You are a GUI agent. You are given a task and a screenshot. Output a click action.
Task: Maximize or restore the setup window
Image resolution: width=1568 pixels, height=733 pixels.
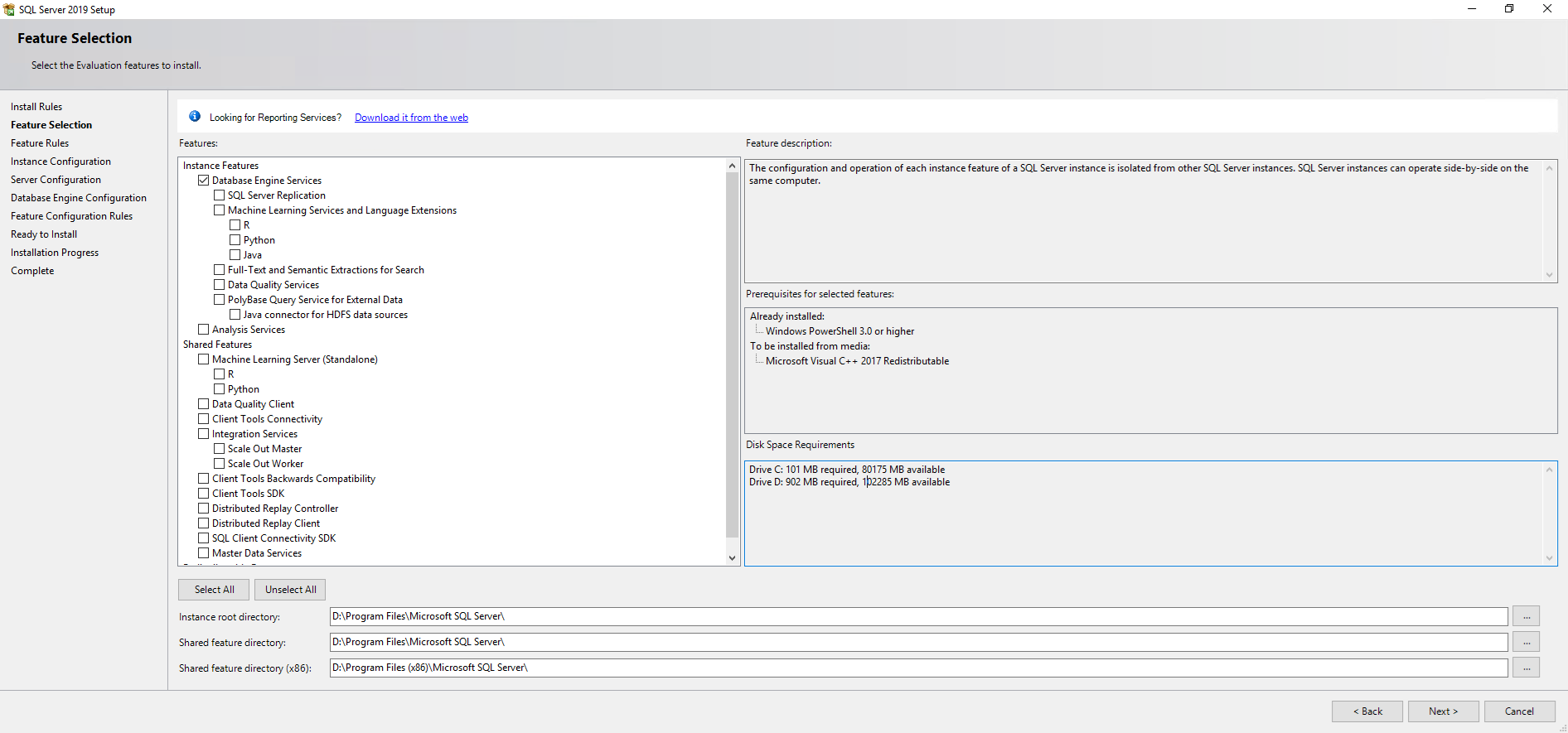[1509, 9]
